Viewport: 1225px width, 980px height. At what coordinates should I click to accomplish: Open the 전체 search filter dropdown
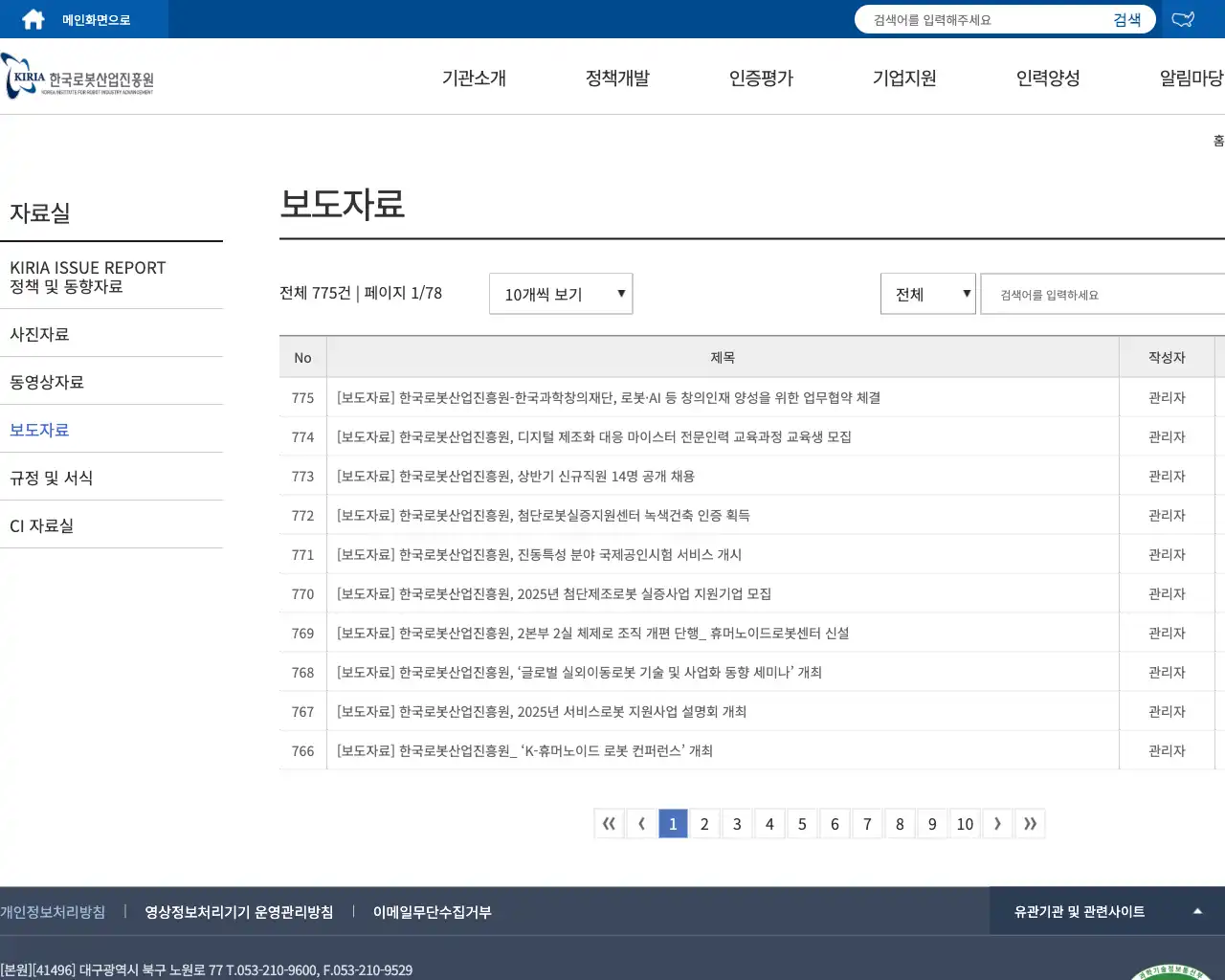point(927,294)
